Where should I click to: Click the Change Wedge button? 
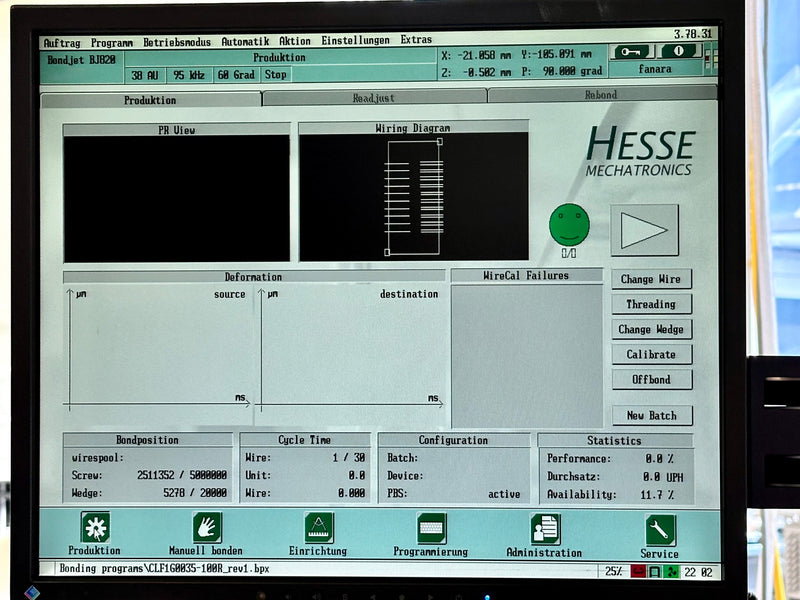(x=652, y=329)
